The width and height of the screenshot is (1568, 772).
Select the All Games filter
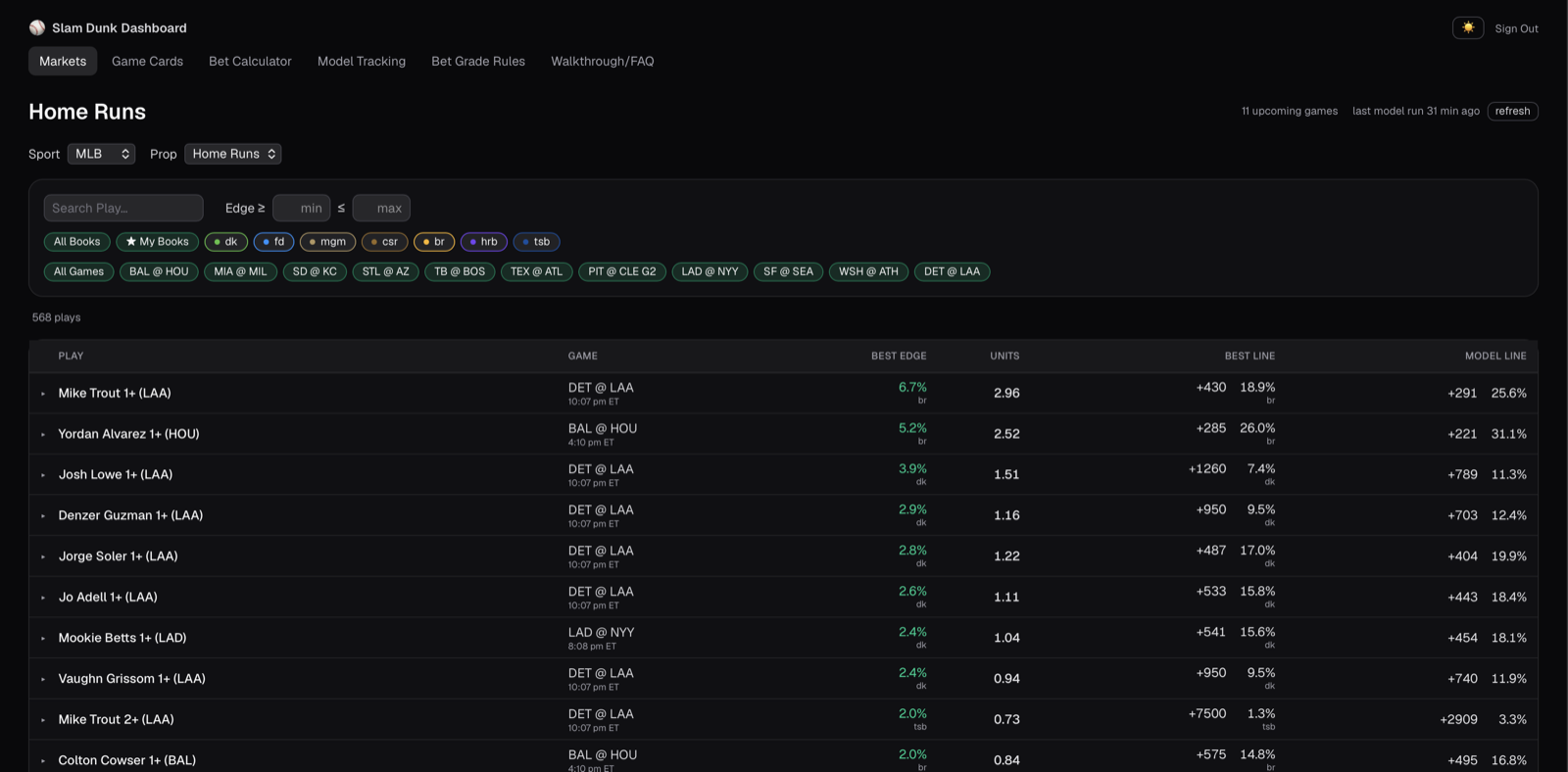[78, 271]
